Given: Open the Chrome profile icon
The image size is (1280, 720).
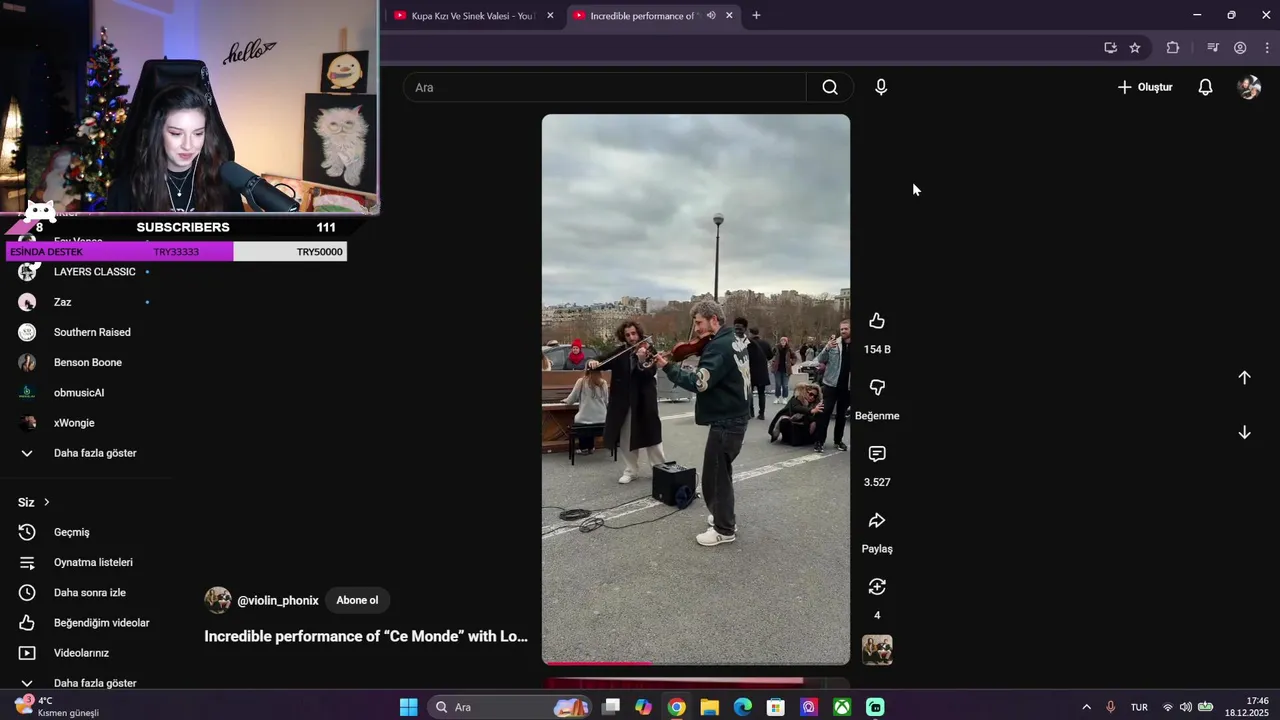Looking at the screenshot, I should [x=1240, y=47].
